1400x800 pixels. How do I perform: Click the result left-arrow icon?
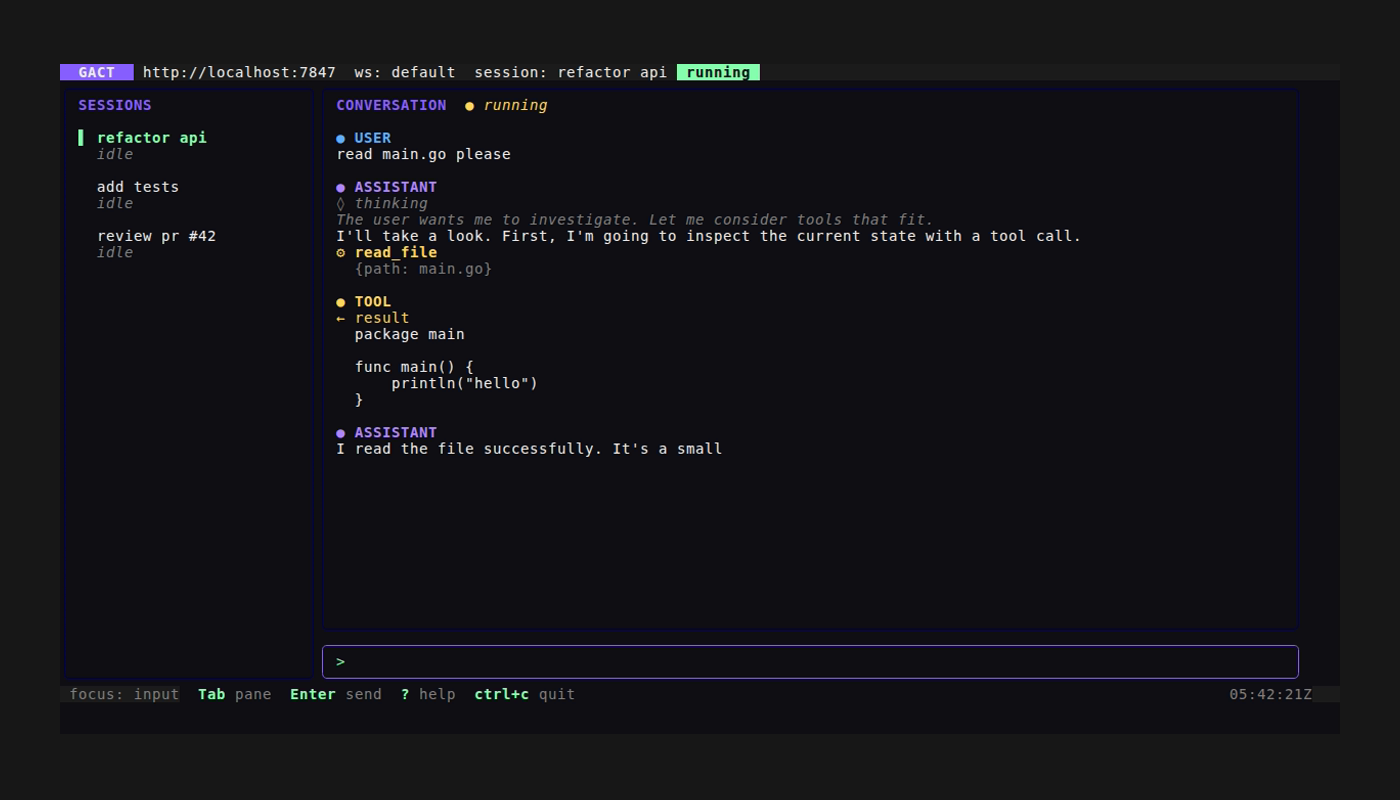[341, 318]
